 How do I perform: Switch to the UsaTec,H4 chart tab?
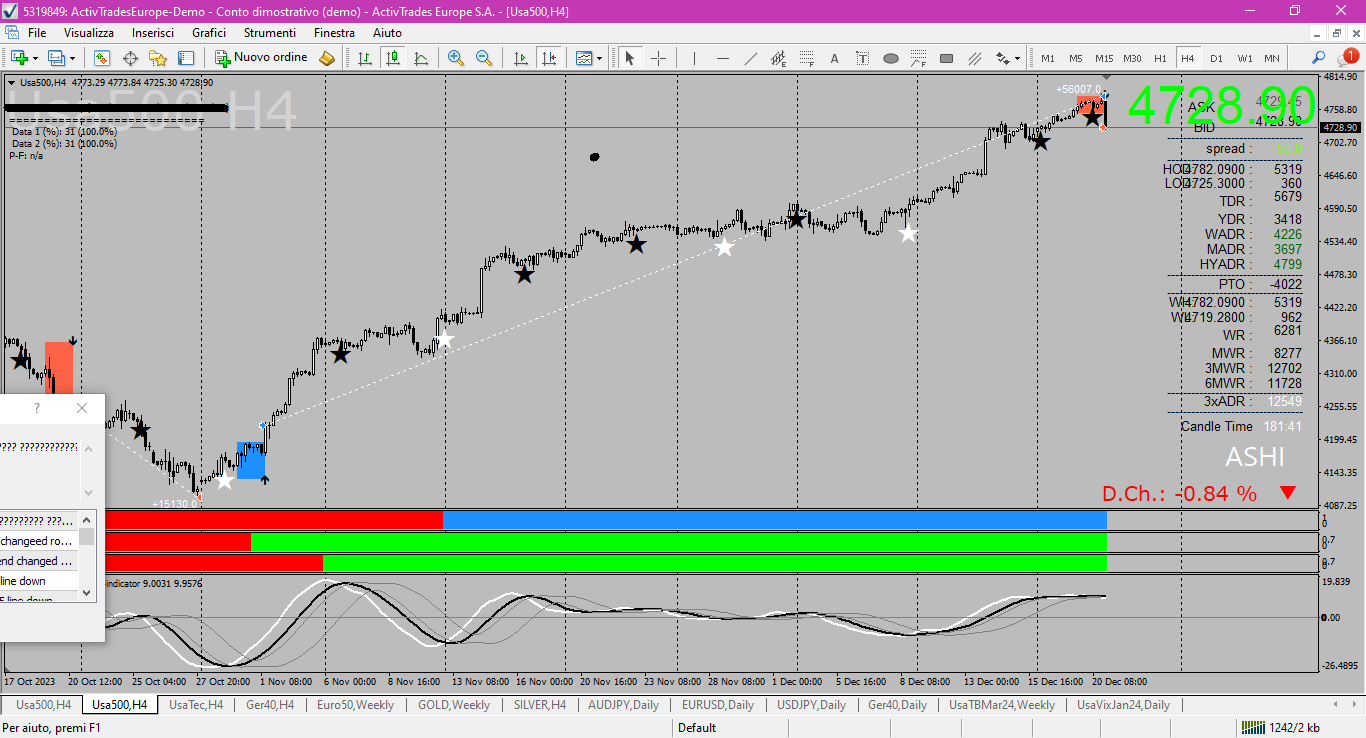(196, 705)
